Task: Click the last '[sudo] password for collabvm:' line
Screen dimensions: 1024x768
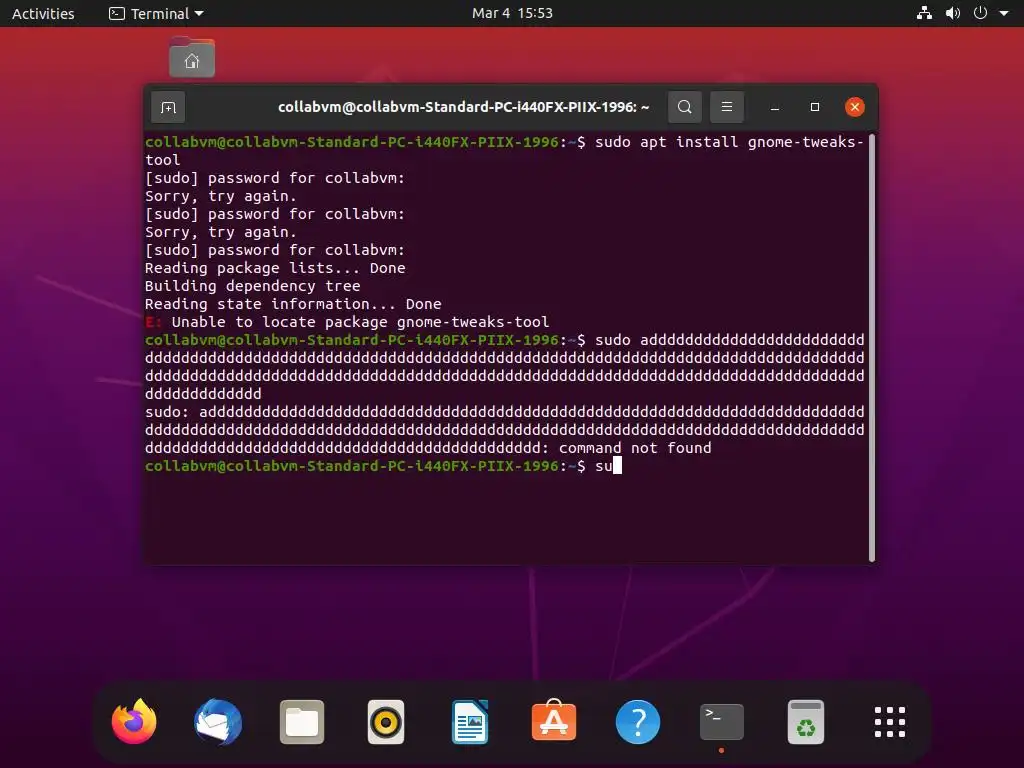Action: 275,250
